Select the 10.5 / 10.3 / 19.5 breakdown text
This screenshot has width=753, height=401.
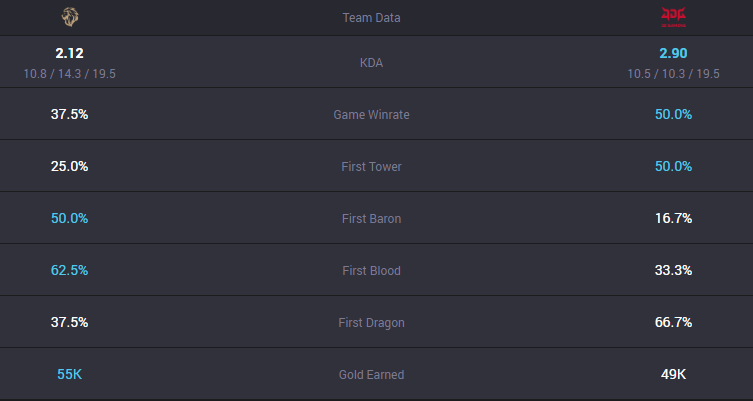673,73
